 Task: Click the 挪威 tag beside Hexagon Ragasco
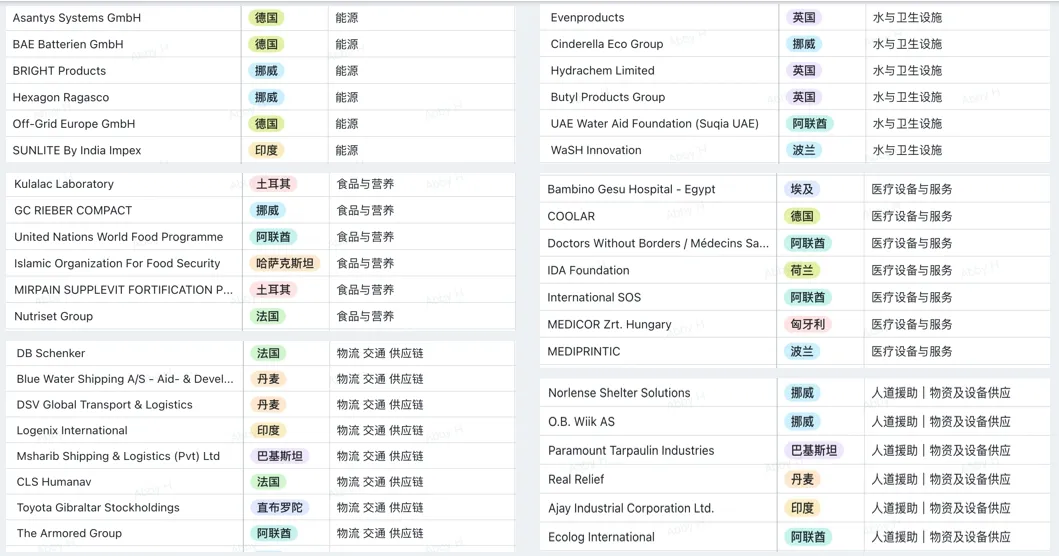pyautogui.click(x=266, y=97)
